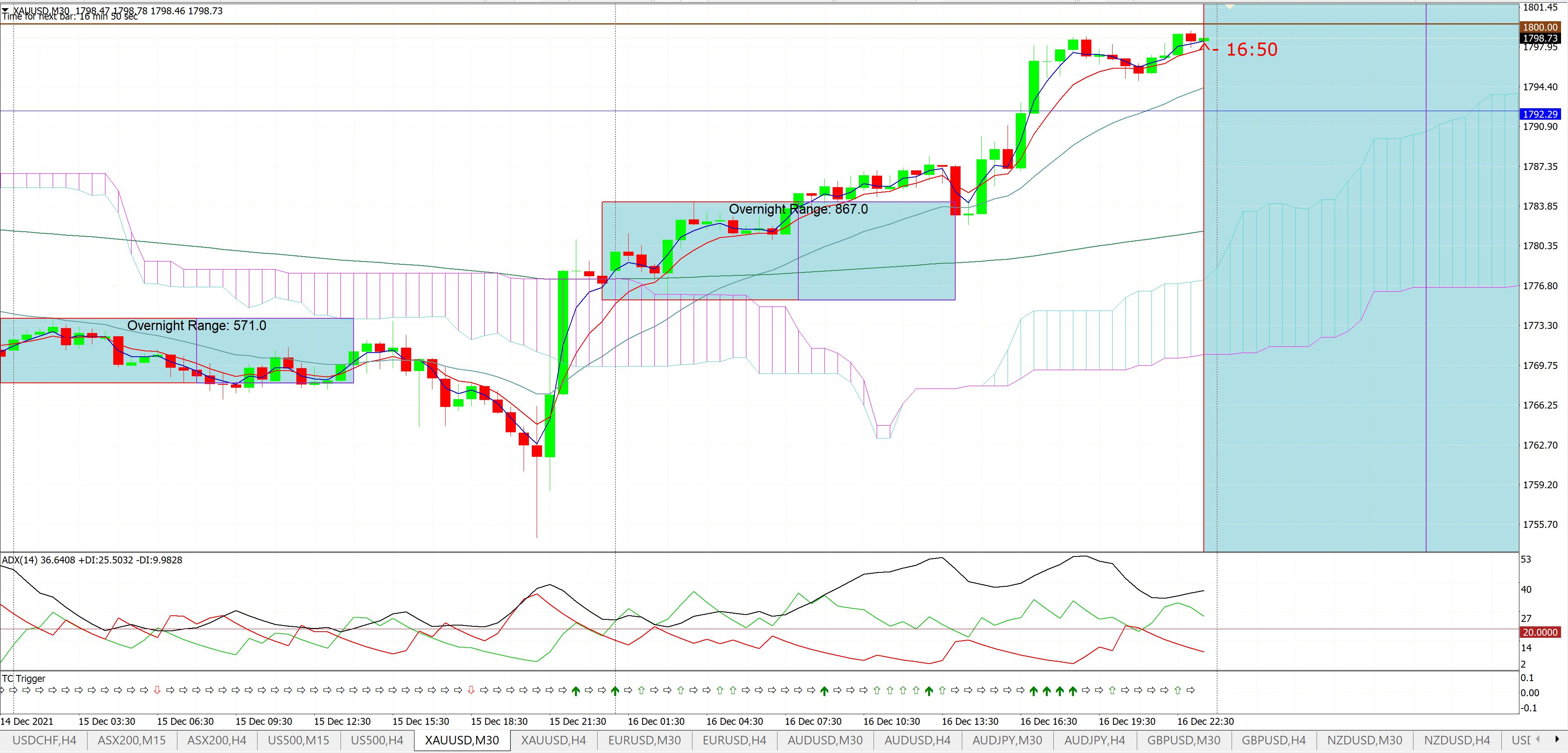Select the EURUSD,H4 tab

734,740
